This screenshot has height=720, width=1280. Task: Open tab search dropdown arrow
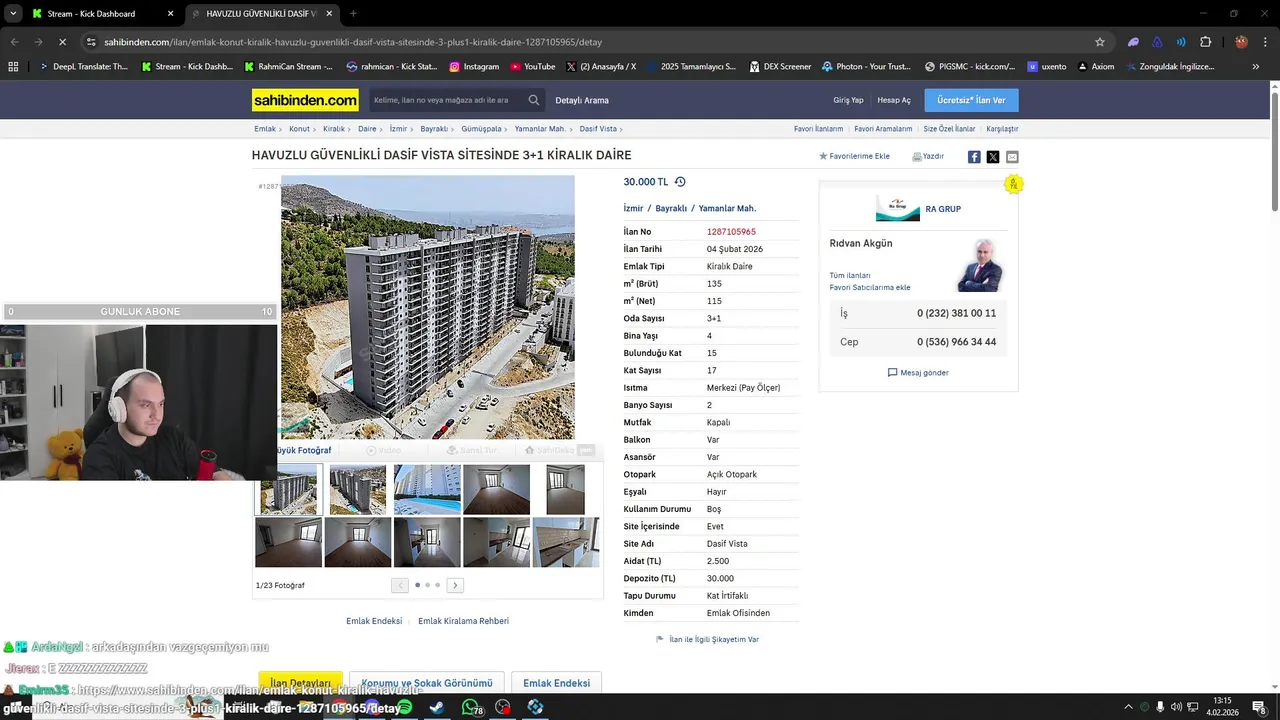(x=13, y=14)
